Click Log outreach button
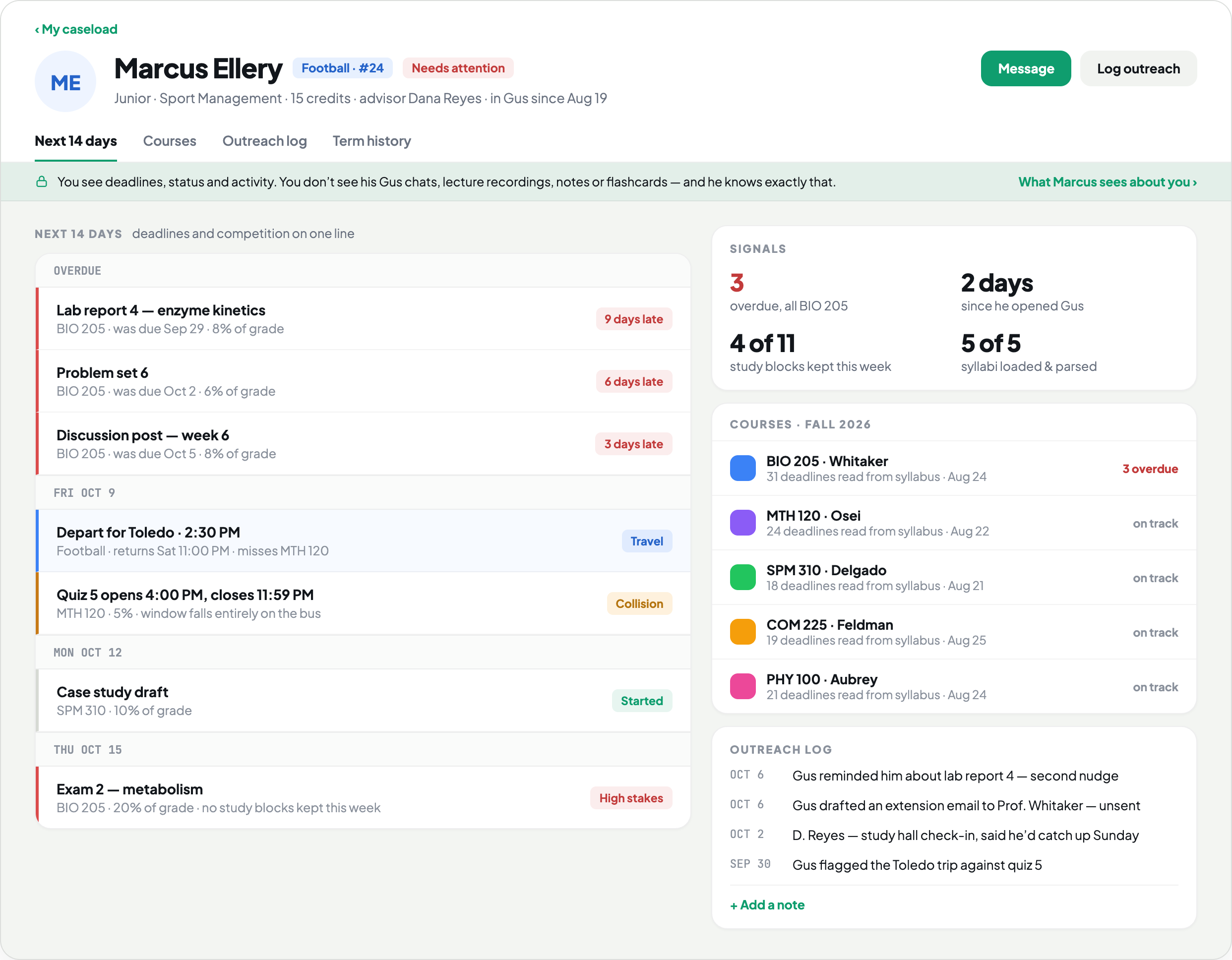This screenshot has width=1232, height=960. (x=1138, y=69)
